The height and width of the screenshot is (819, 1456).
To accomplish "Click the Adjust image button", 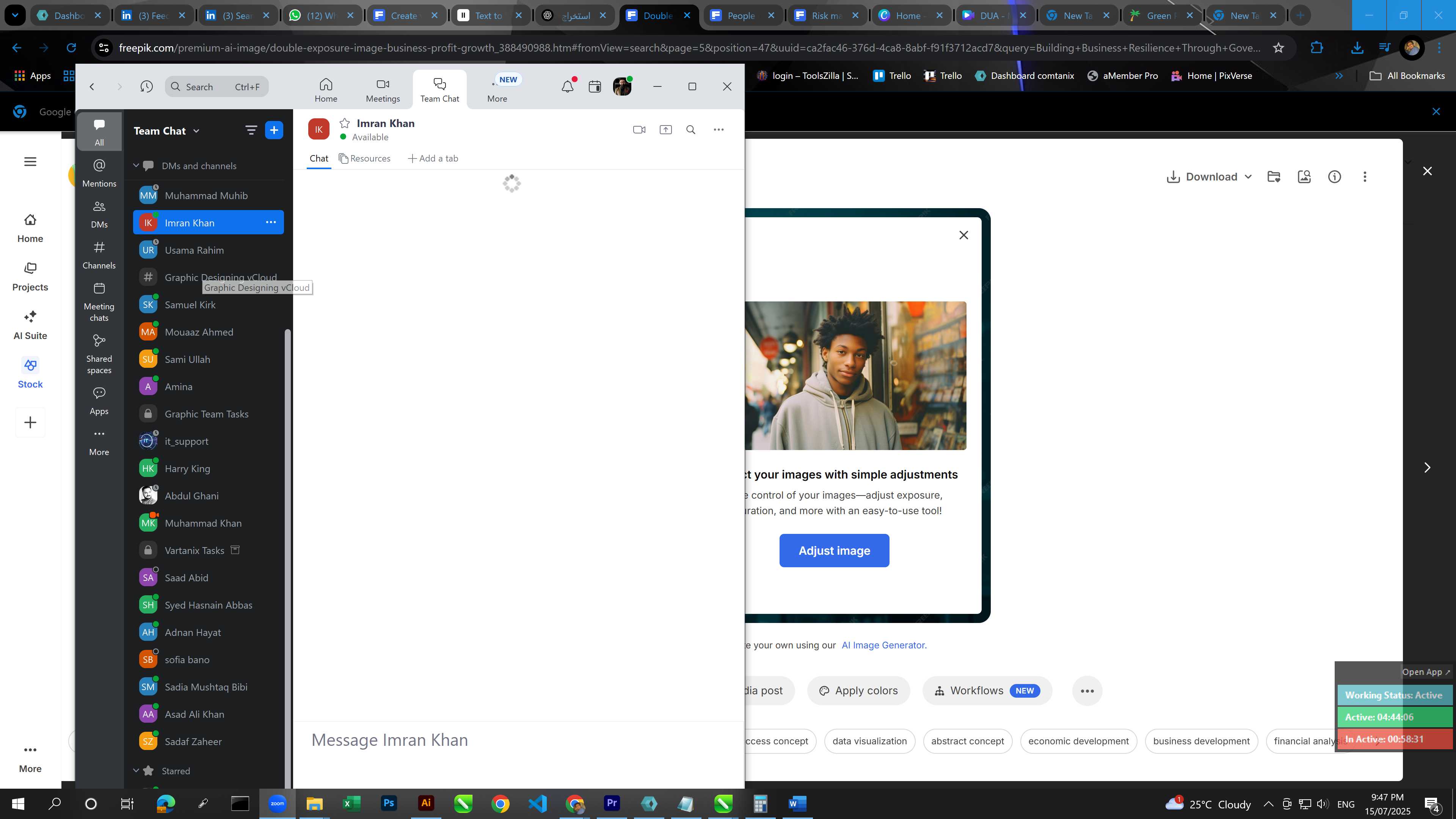I will [834, 551].
